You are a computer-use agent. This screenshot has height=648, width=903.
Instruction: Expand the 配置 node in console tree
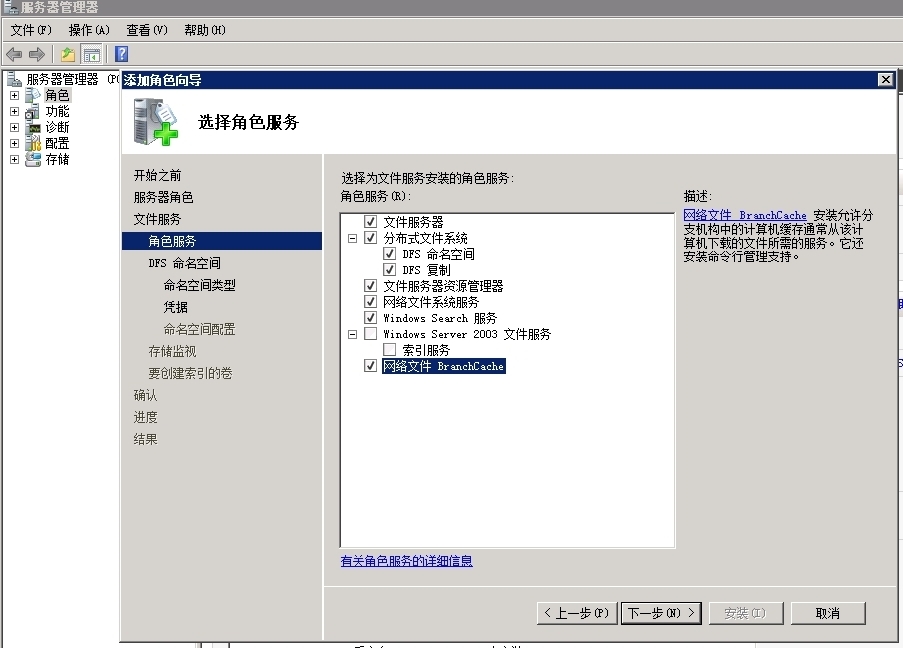14,143
